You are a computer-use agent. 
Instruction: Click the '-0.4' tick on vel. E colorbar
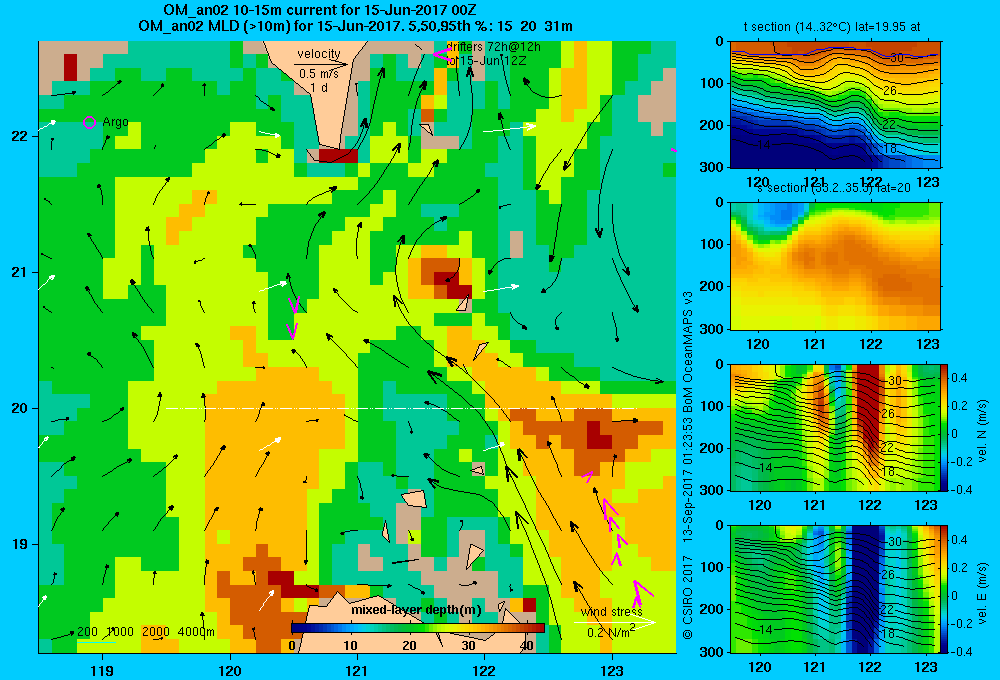click(x=961, y=651)
